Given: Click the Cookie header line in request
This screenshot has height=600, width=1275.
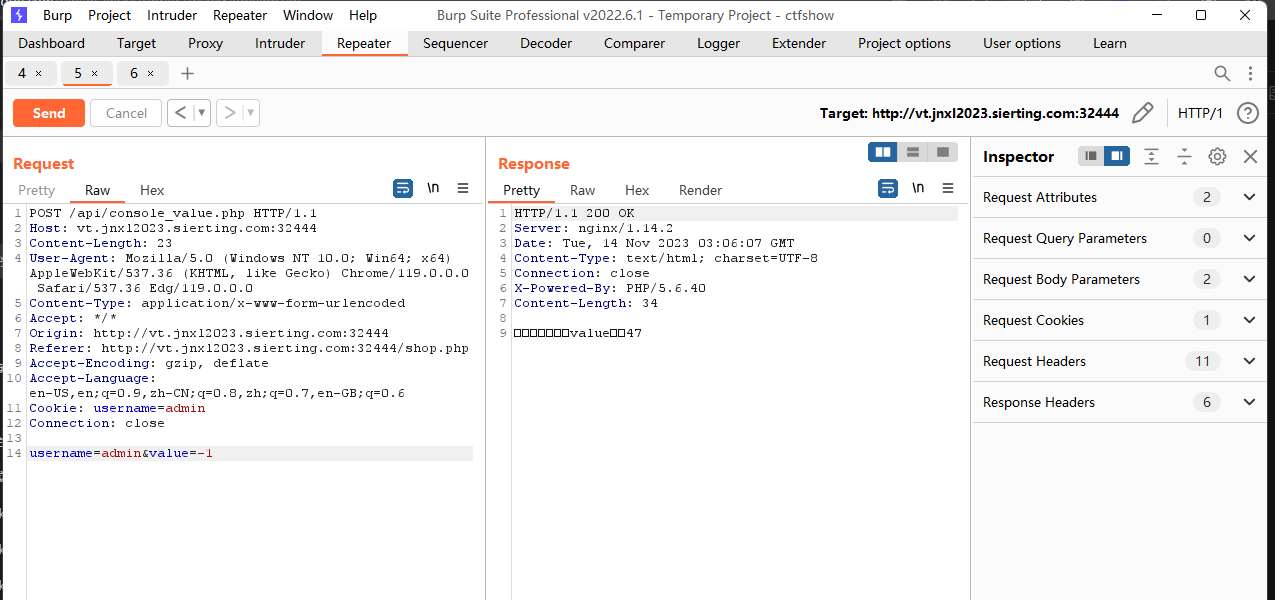Looking at the screenshot, I should tap(117, 408).
